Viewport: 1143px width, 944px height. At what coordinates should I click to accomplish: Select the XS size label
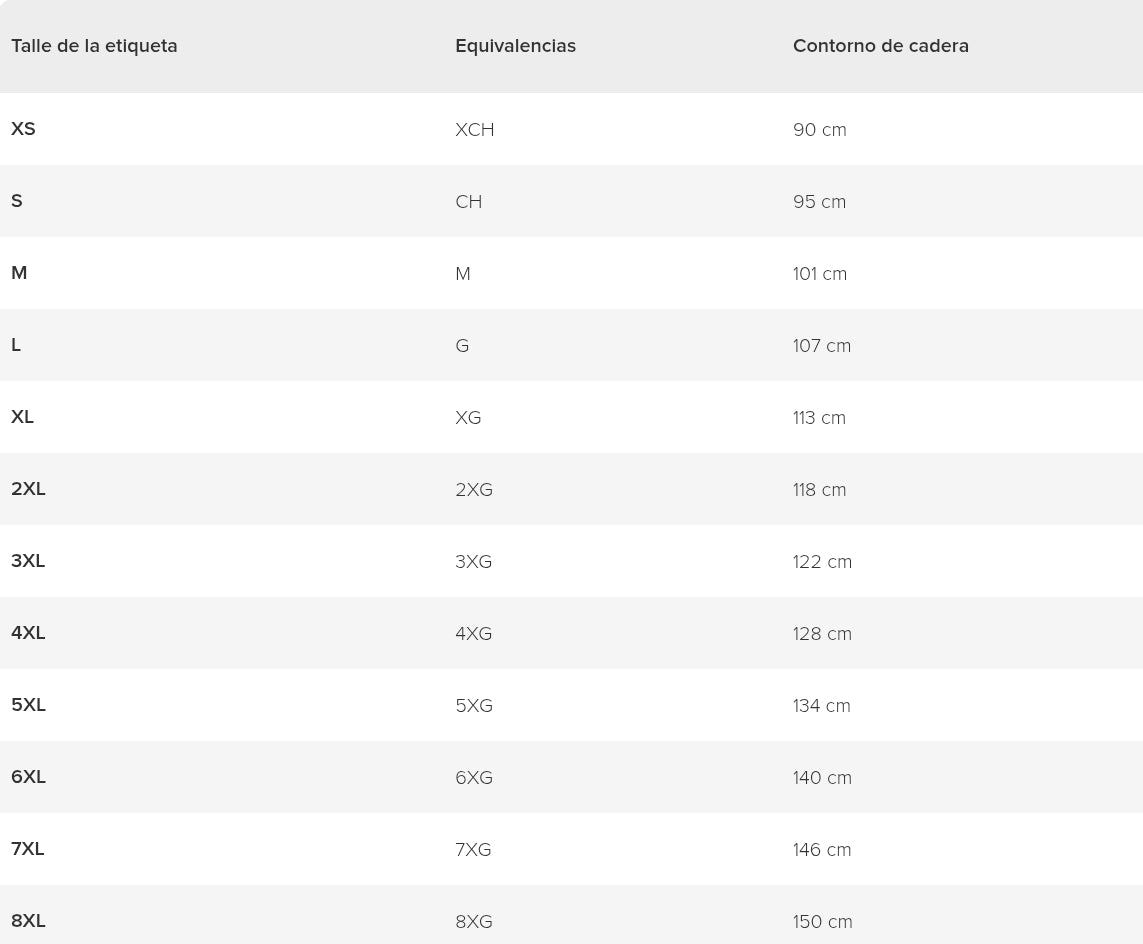(x=23, y=129)
